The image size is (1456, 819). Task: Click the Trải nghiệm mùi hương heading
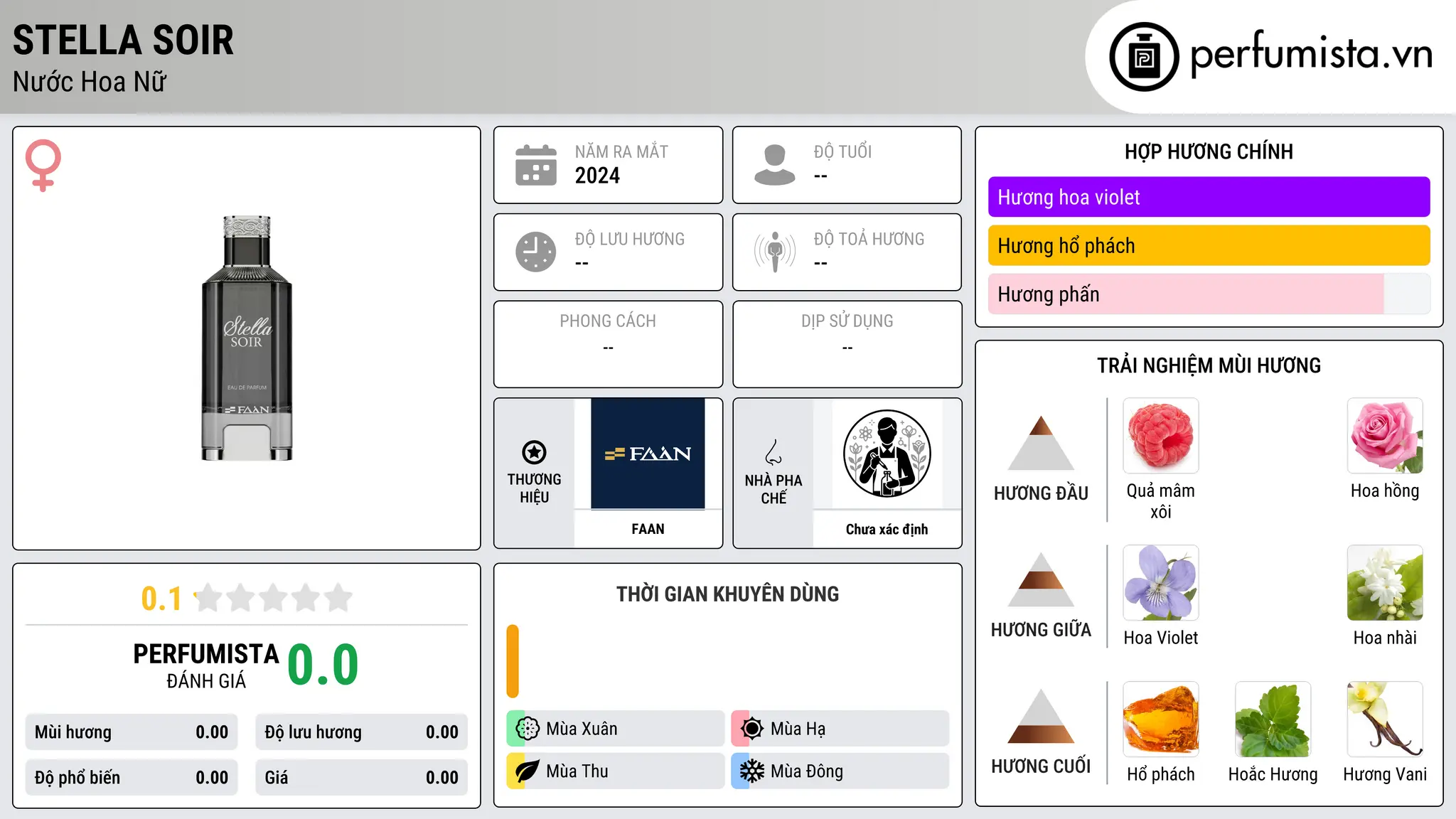[x=1209, y=365]
